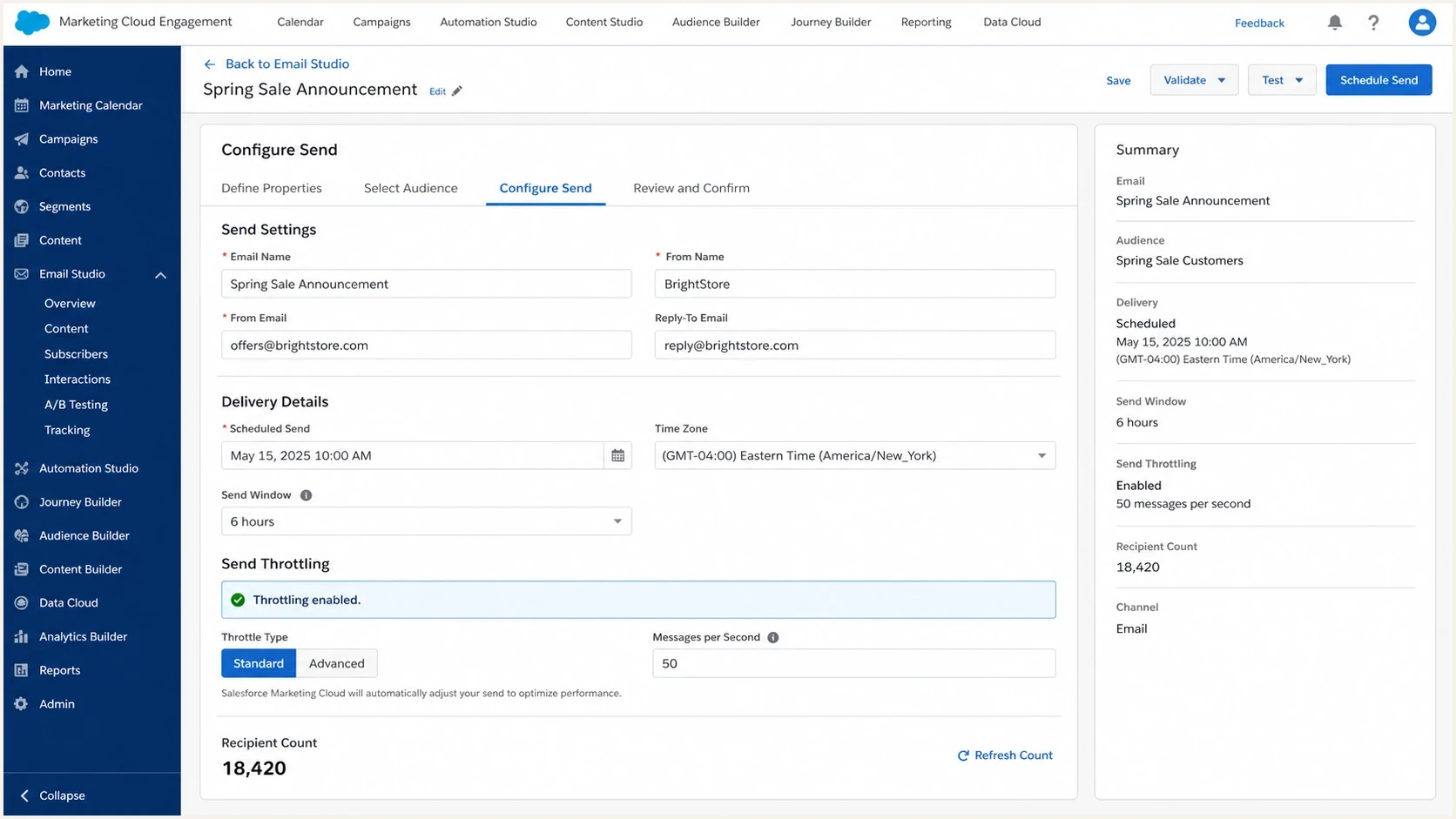Click Audience Builder sidebar icon
Viewport: 1456px width, 819px height.
22,536
